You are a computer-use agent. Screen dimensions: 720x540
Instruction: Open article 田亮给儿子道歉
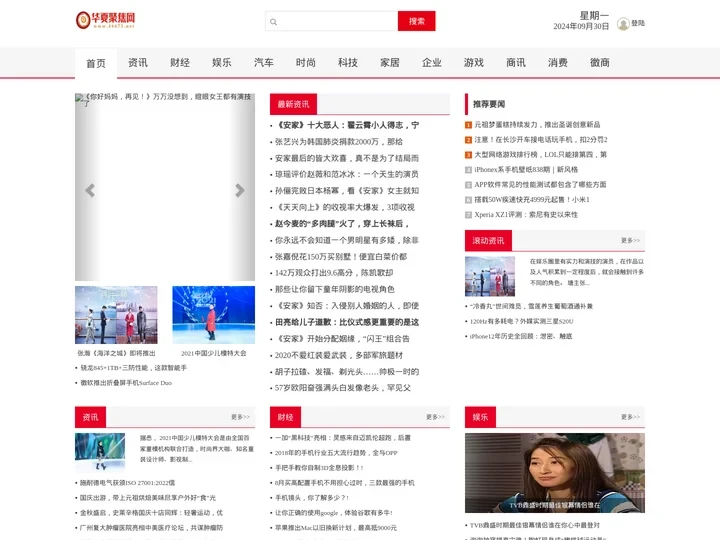click(x=347, y=322)
